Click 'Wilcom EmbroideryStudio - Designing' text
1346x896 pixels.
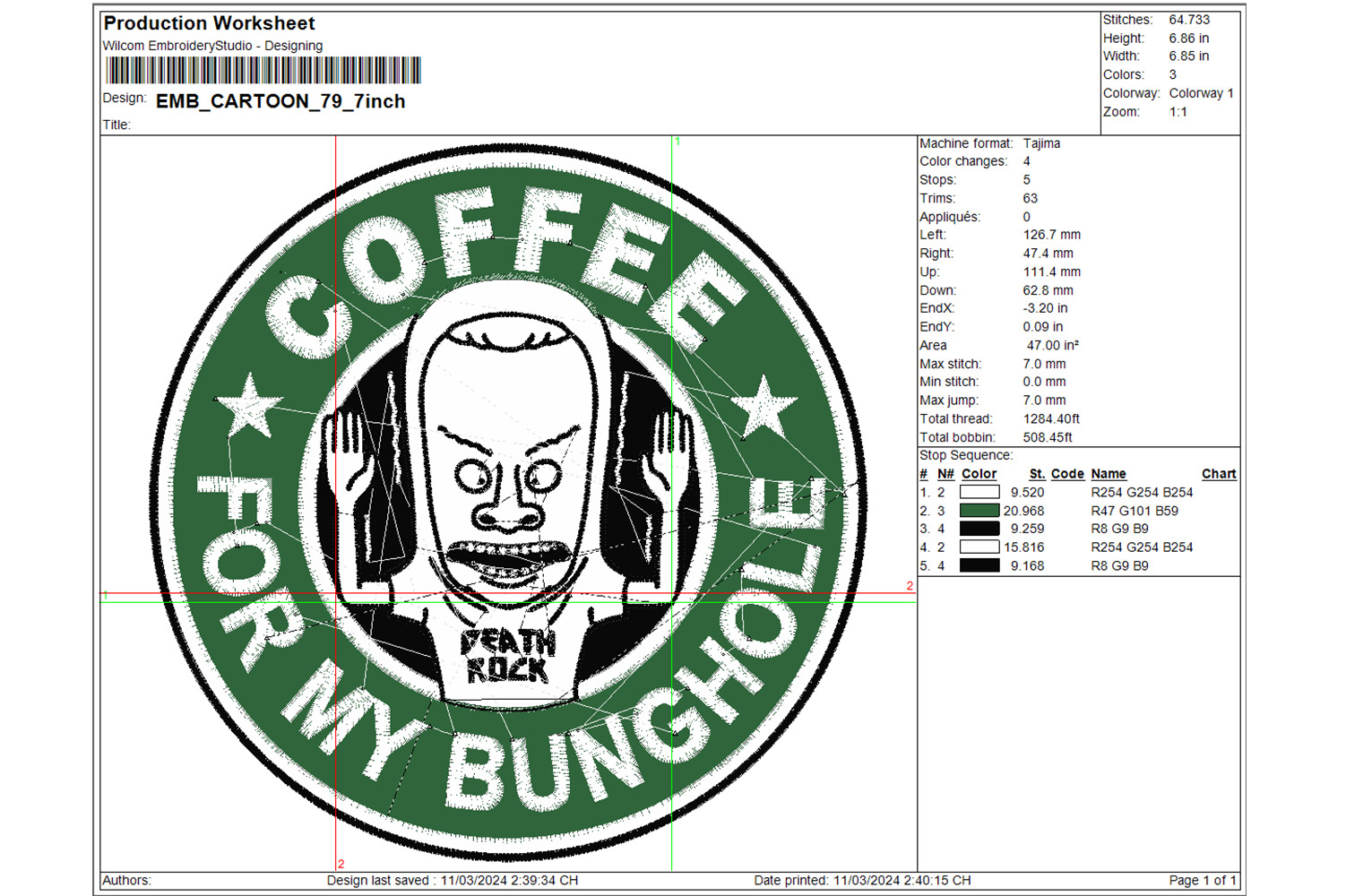coord(212,46)
